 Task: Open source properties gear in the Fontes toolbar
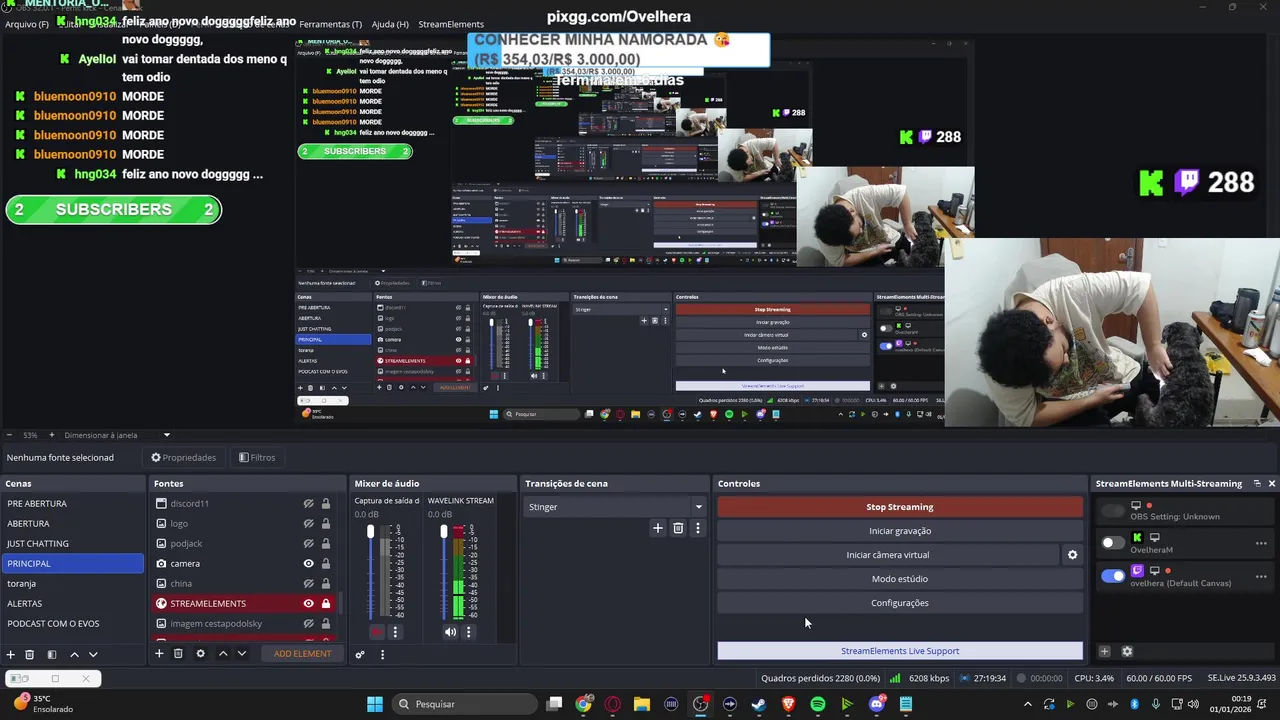point(200,653)
